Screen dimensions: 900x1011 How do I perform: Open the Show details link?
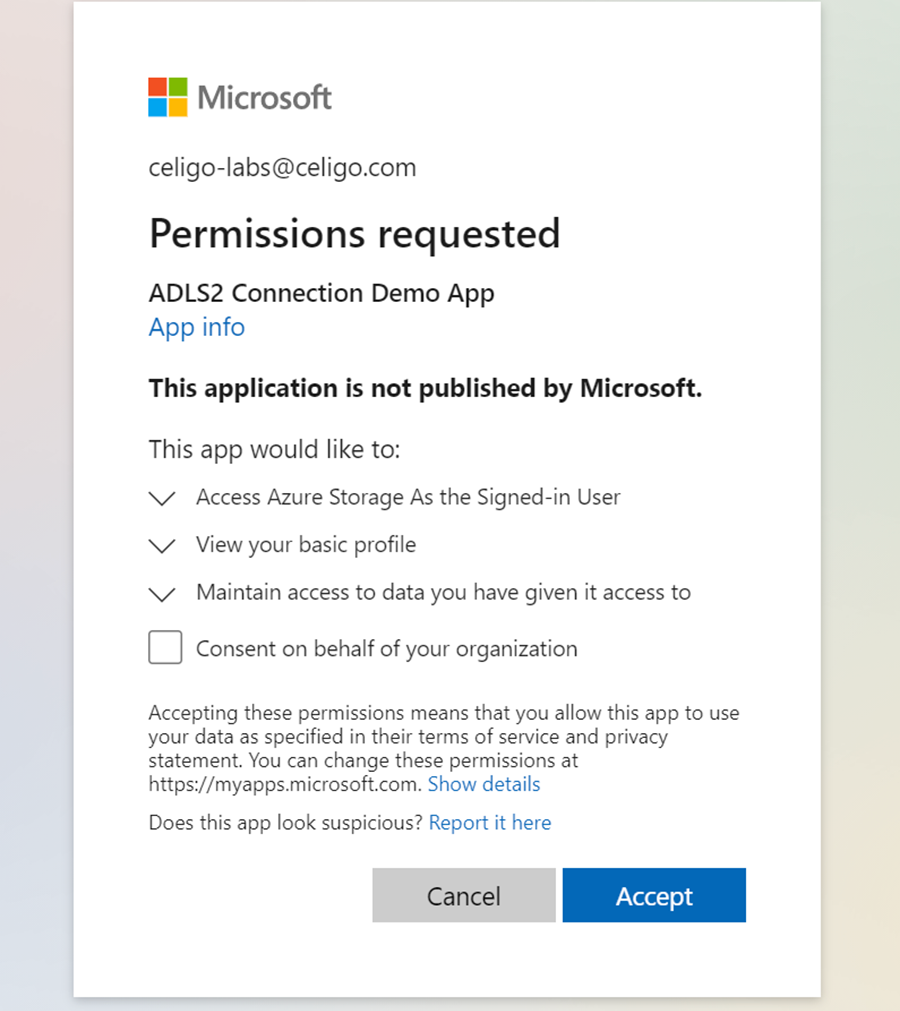point(484,784)
